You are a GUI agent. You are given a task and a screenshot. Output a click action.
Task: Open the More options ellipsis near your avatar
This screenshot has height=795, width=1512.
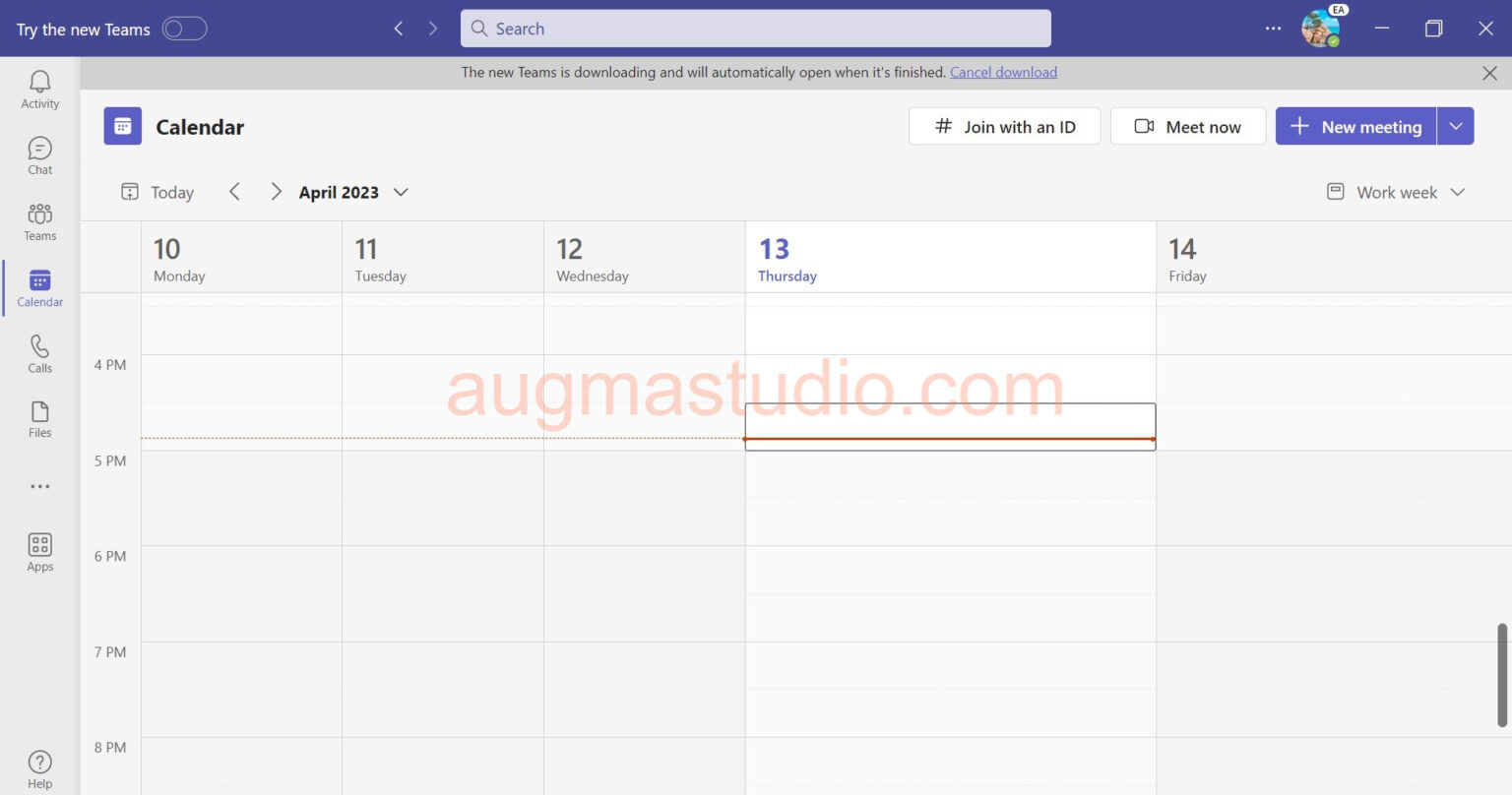click(x=1273, y=29)
